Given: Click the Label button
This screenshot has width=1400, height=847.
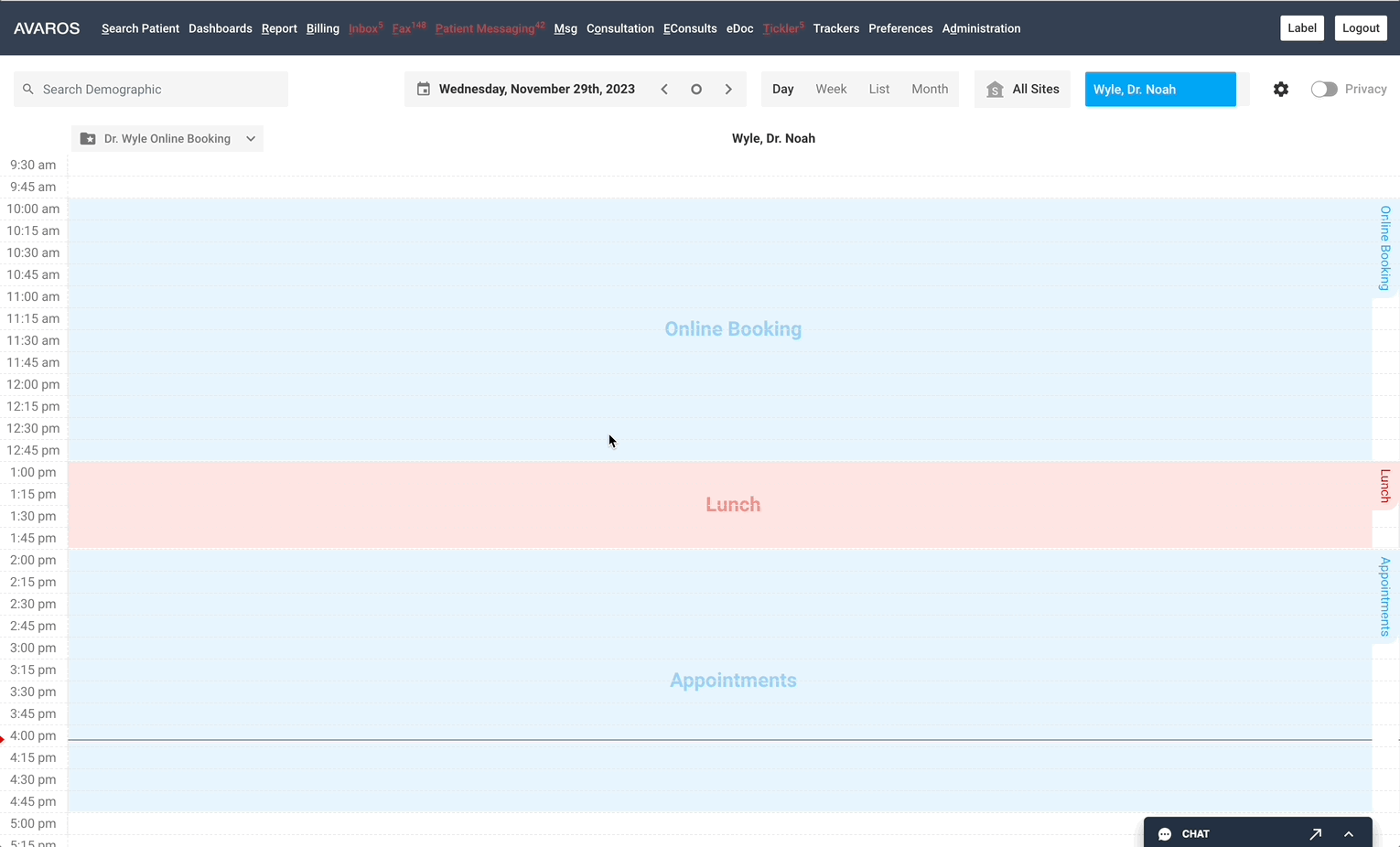Looking at the screenshot, I should 1301,27.
